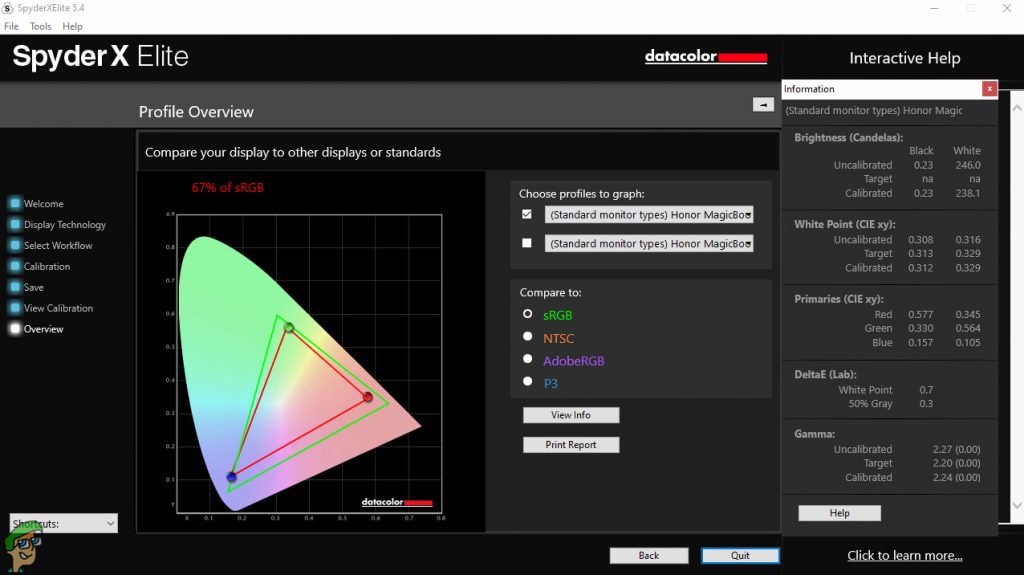Click the Calibration step indicator icon
This screenshot has height=575, width=1024.
[15, 266]
